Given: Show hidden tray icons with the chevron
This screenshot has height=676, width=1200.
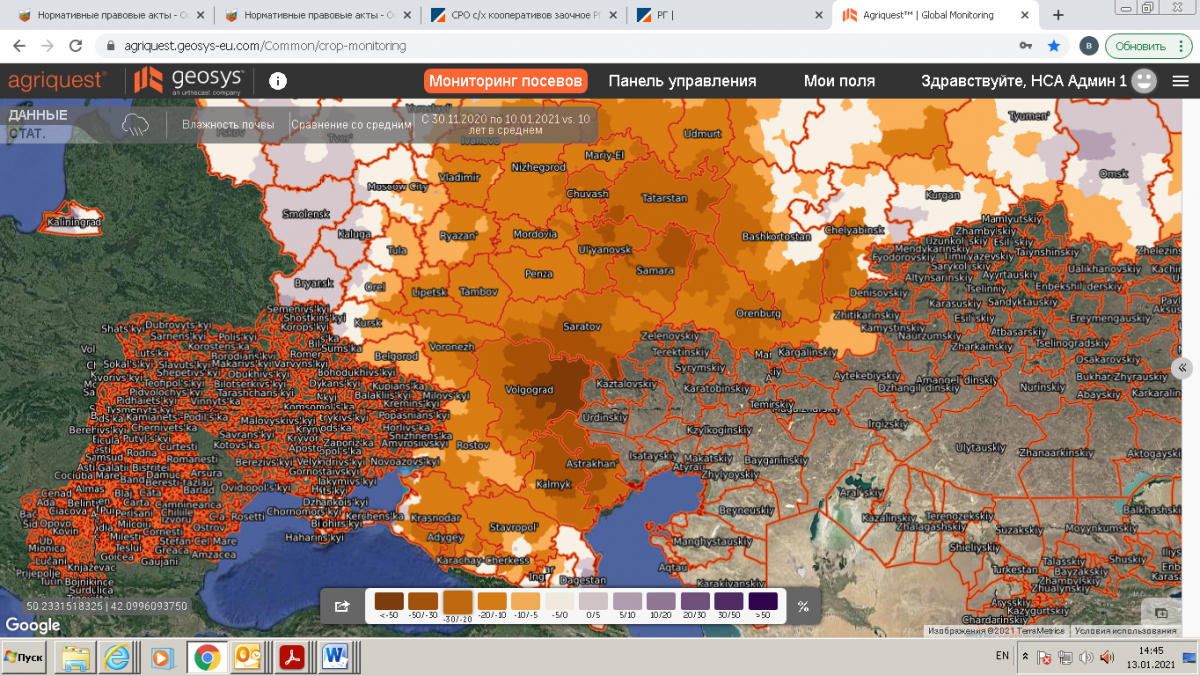Looking at the screenshot, I should point(1025,656).
